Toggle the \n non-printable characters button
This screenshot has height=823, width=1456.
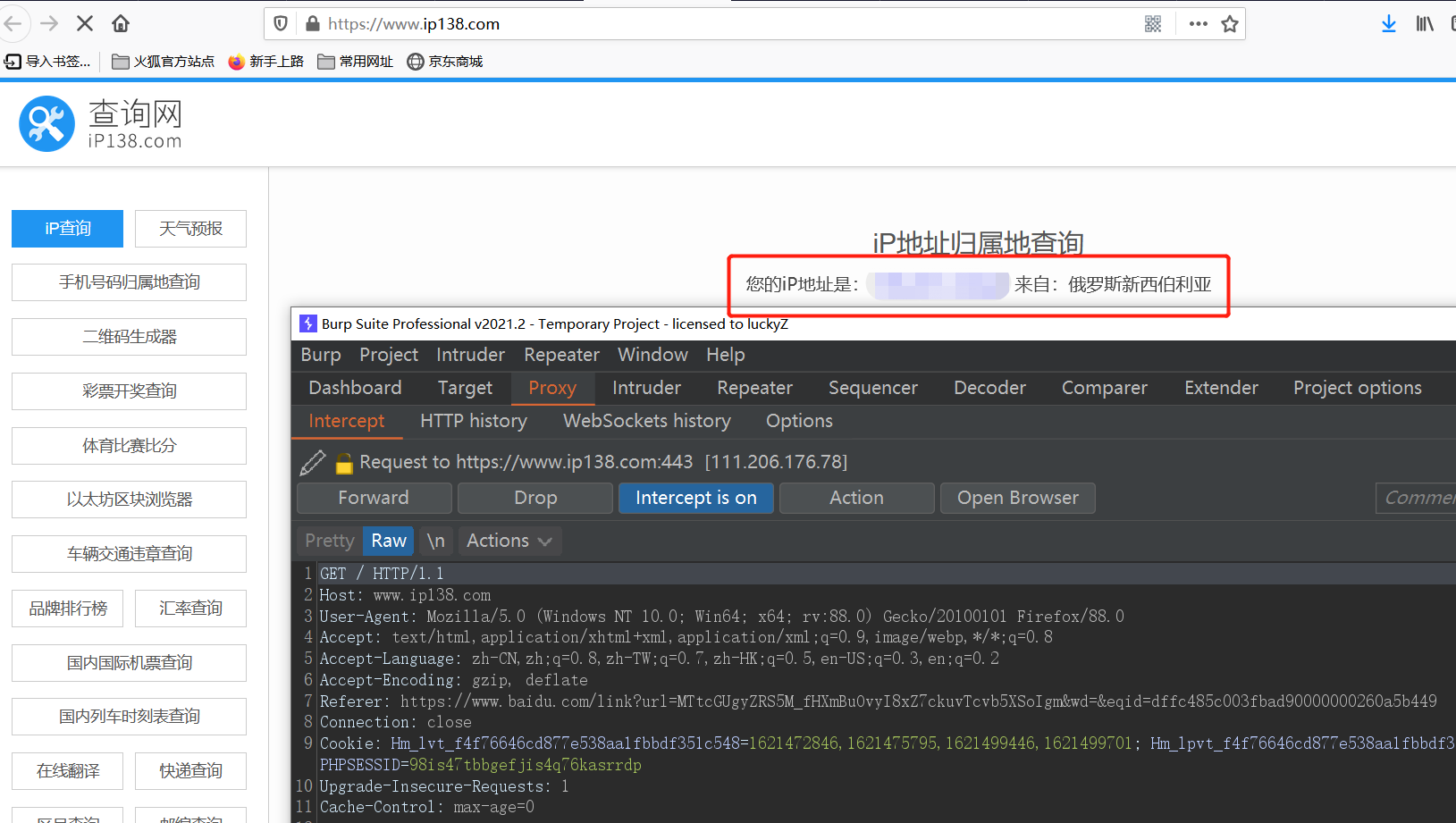click(436, 541)
